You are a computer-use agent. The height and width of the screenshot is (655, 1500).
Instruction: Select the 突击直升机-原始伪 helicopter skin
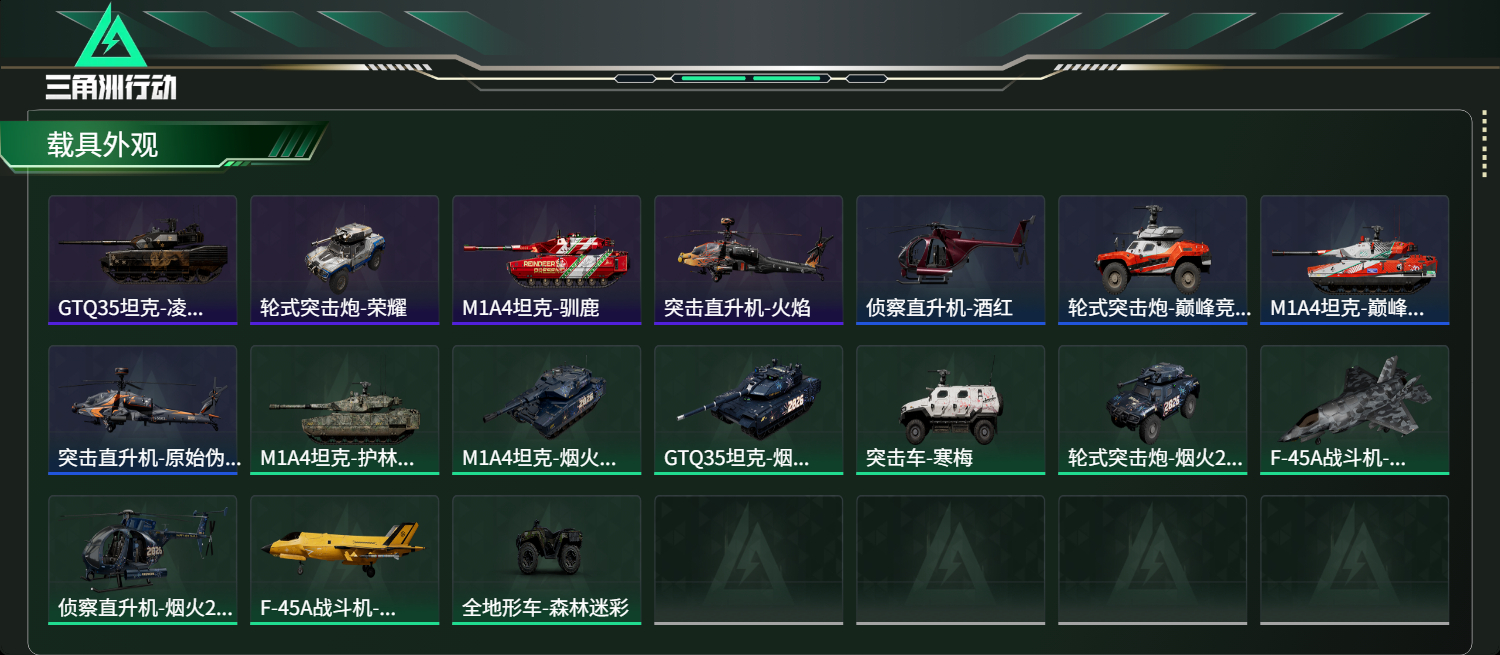pyautogui.click(x=142, y=410)
